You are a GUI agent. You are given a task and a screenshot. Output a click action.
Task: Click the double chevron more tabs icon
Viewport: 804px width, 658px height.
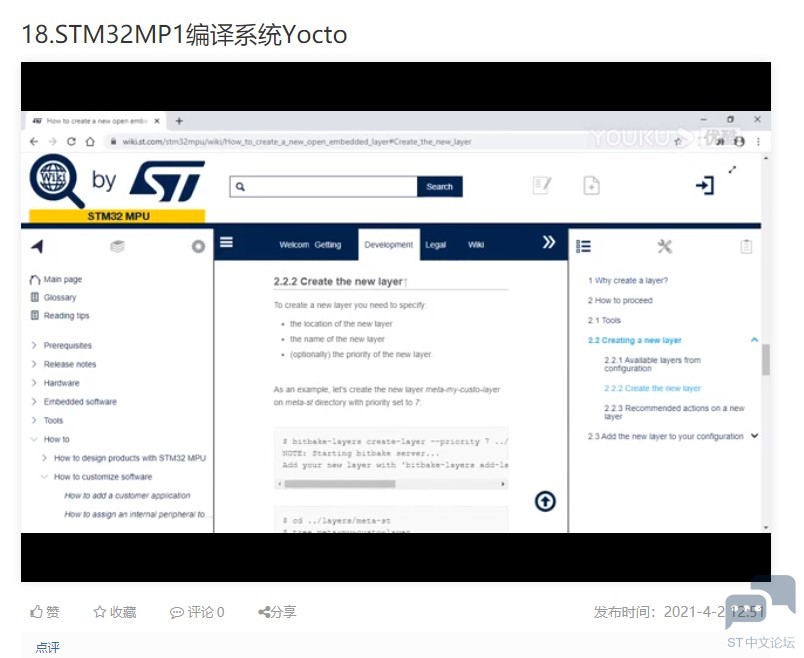coord(549,242)
